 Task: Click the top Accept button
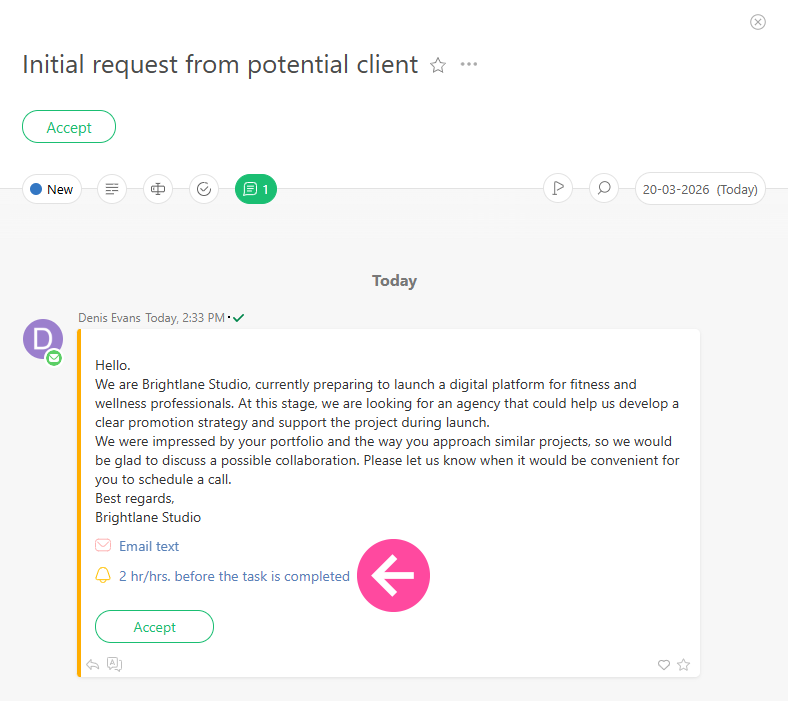click(69, 127)
